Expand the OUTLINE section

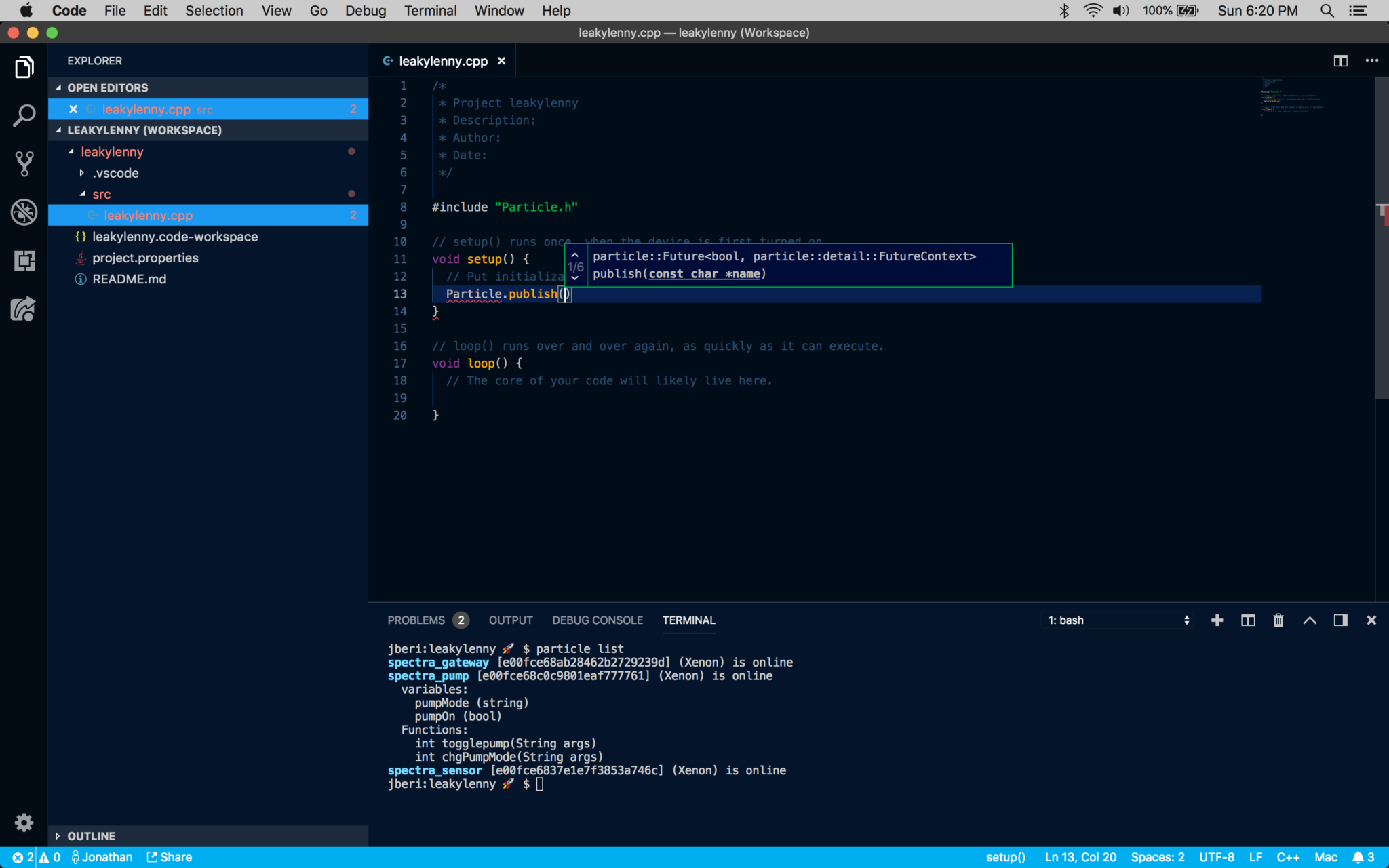pyautogui.click(x=91, y=836)
